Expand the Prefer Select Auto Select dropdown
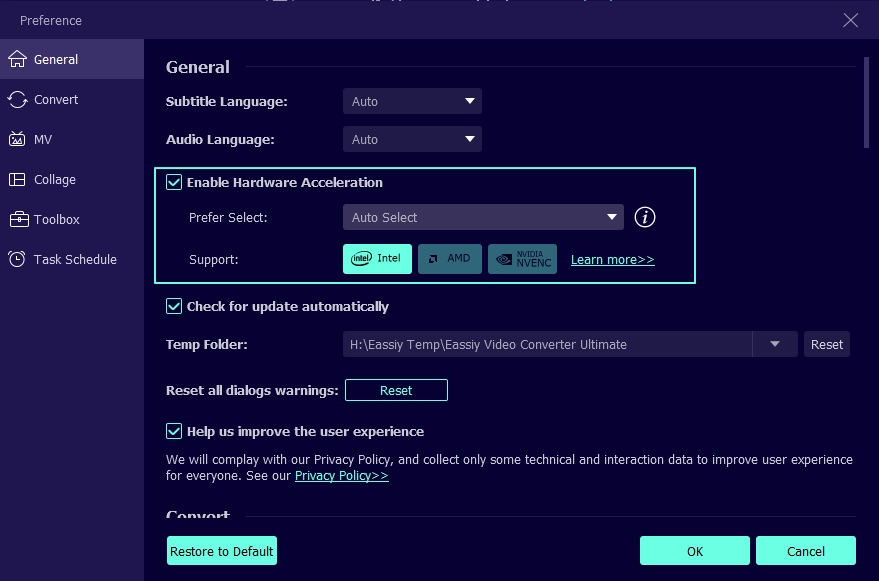The height and width of the screenshot is (581, 879). [483, 217]
